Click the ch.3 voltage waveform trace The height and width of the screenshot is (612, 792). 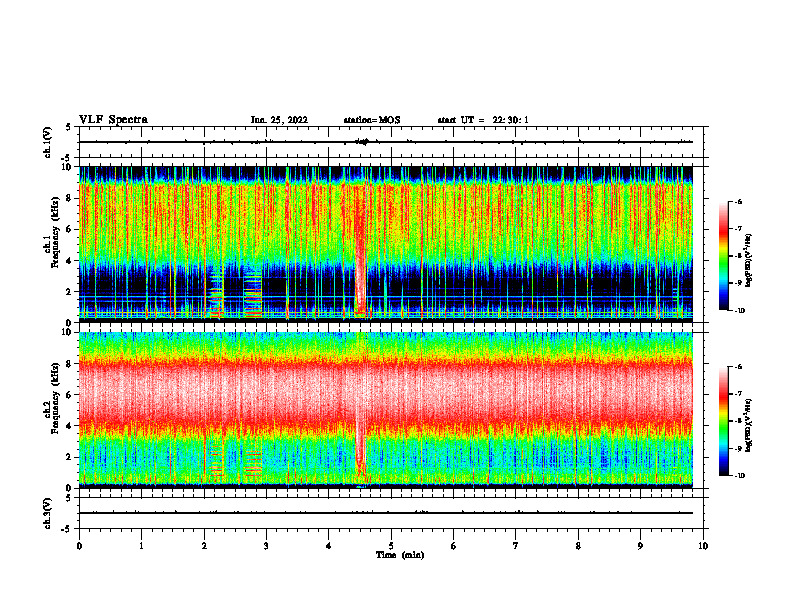click(x=385, y=513)
